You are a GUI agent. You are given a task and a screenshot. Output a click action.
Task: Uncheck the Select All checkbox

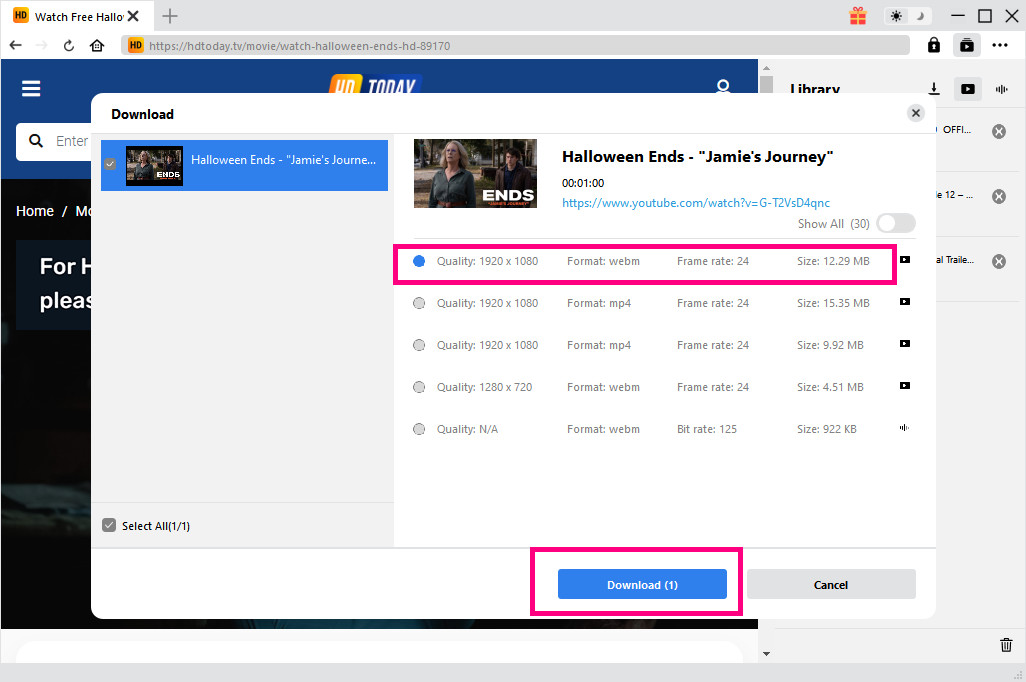[109, 526]
